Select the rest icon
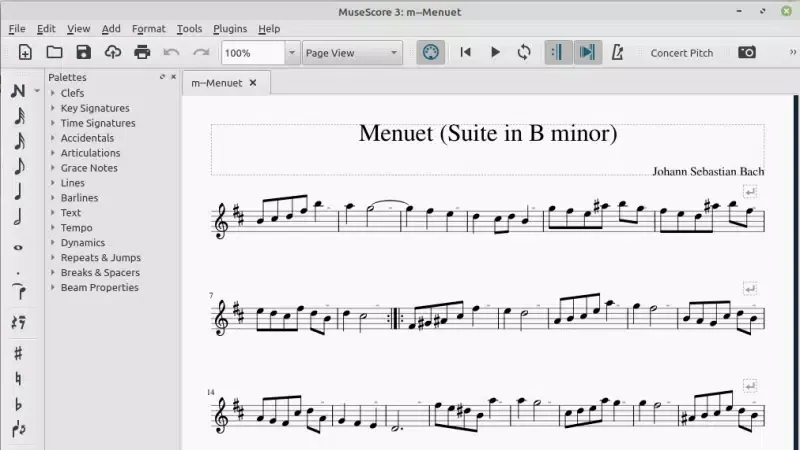800x450 pixels. [18, 322]
